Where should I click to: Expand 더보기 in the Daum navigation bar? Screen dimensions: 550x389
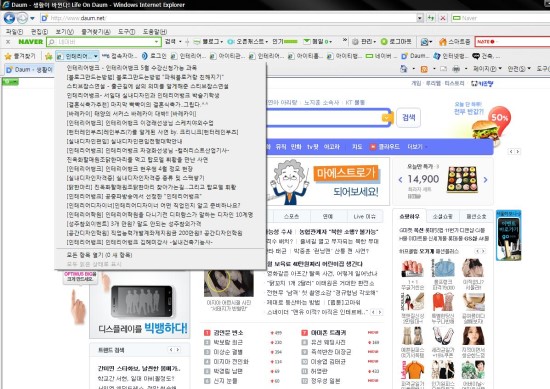(x=416, y=147)
